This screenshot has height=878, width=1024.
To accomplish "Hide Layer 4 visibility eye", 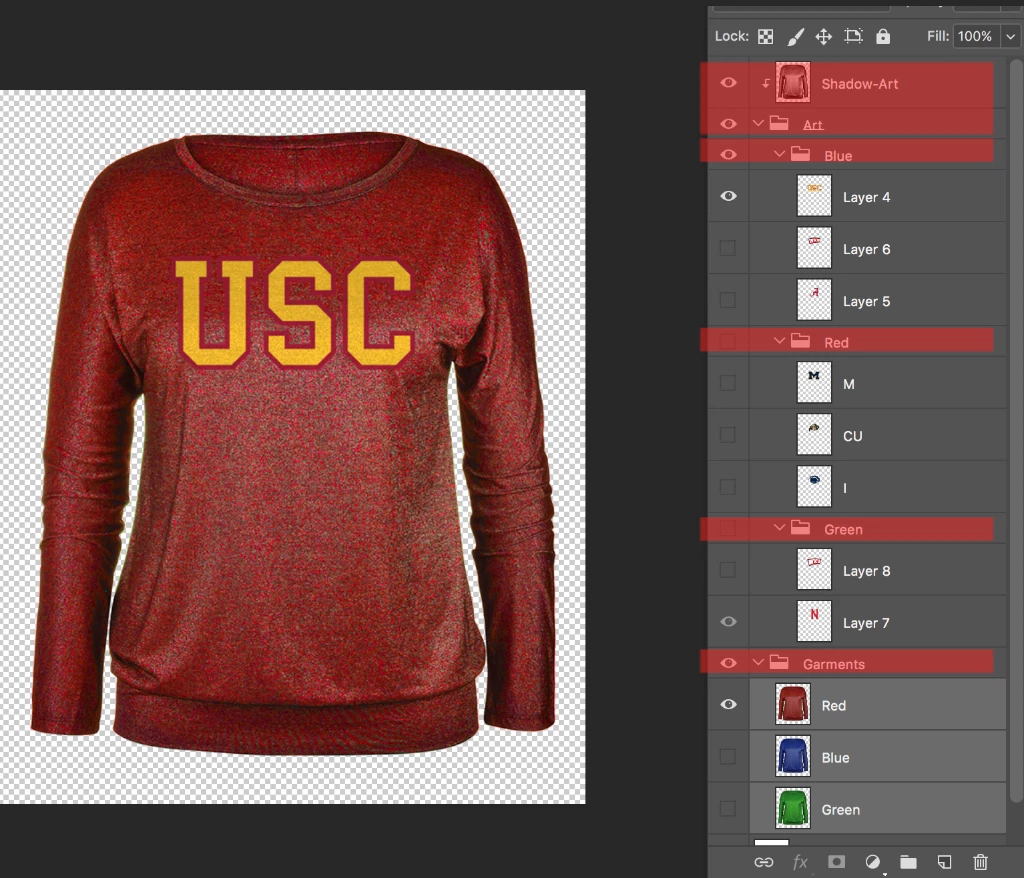I will 728,196.
